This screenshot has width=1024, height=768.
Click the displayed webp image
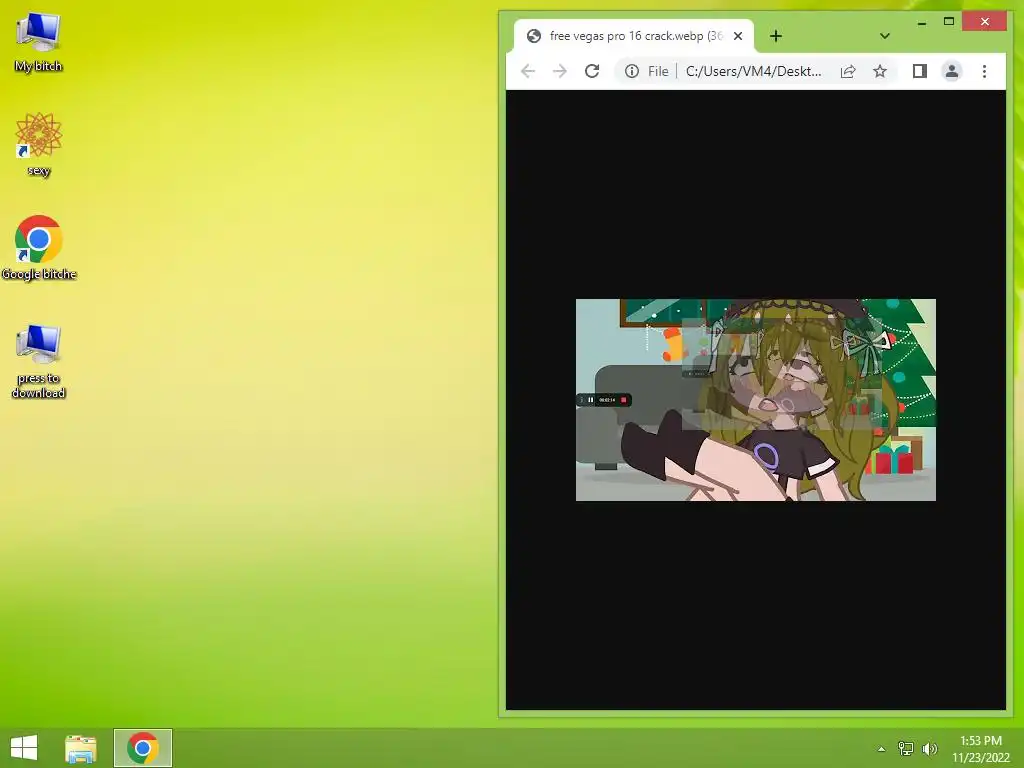point(756,400)
